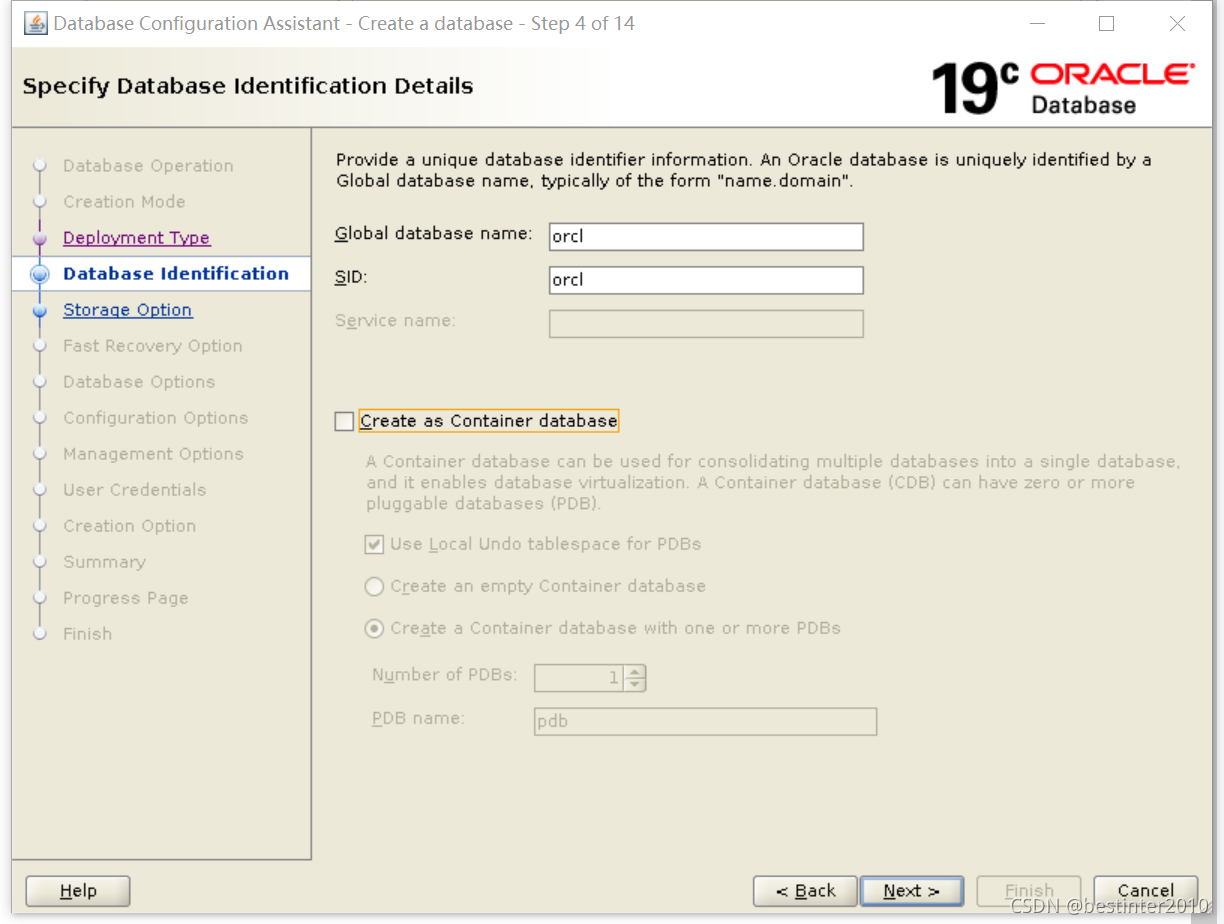Go to Deployment Type step

point(136,238)
